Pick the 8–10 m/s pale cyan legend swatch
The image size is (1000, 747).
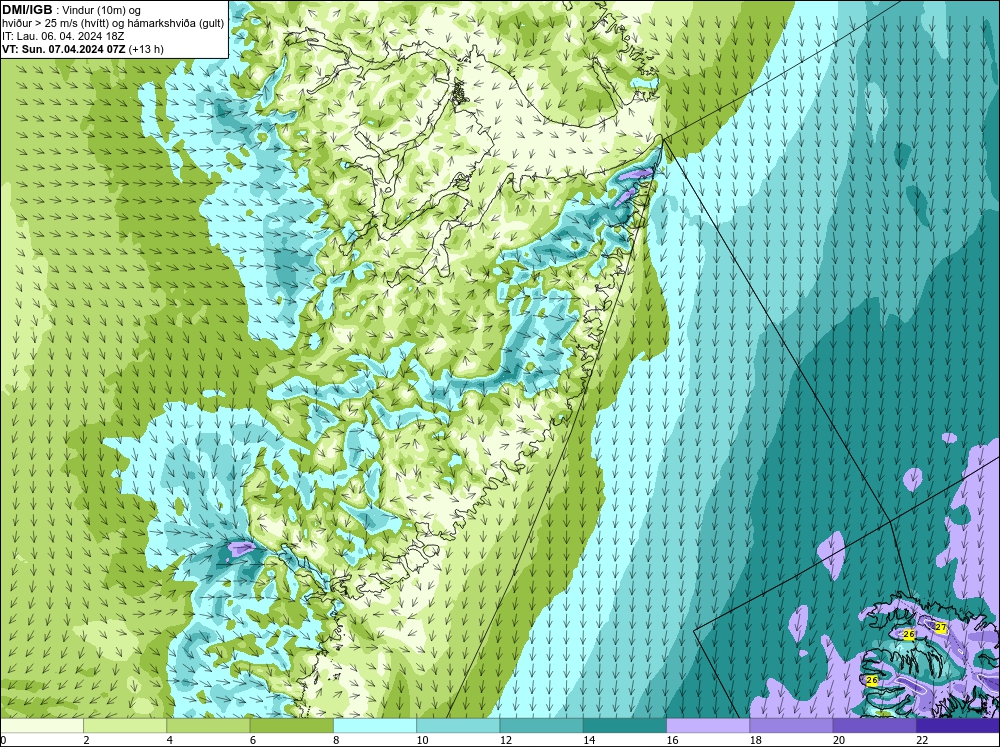coord(375,725)
